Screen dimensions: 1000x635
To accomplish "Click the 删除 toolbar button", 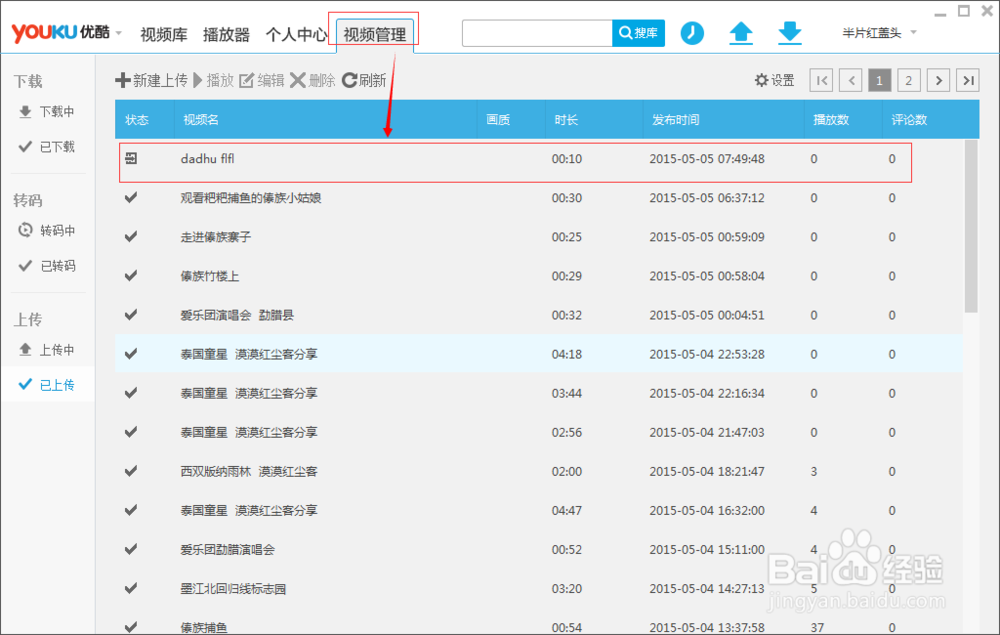I will click(312, 80).
